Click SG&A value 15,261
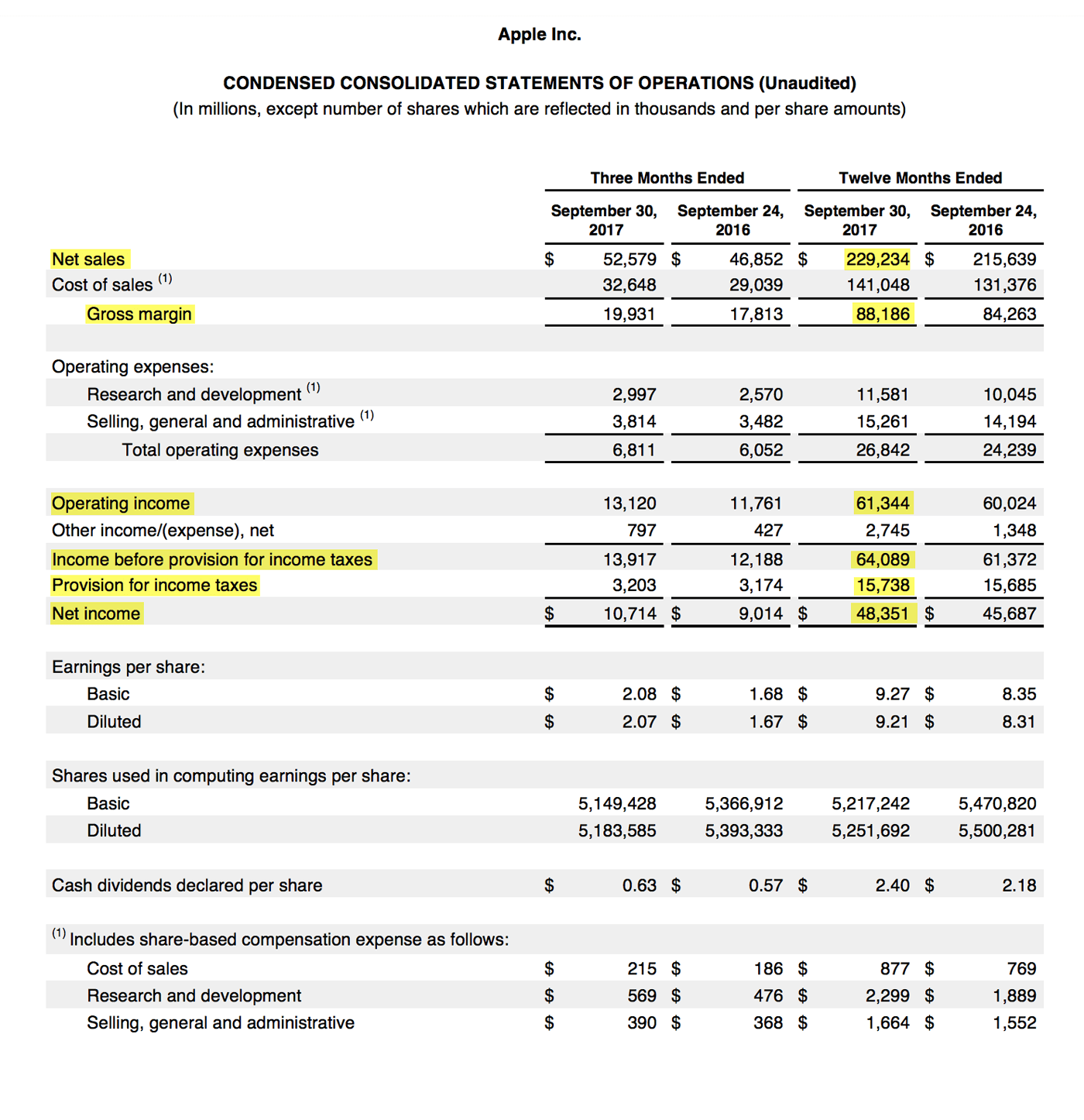The height and width of the screenshot is (1120, 1084). [x=883, y=421]
